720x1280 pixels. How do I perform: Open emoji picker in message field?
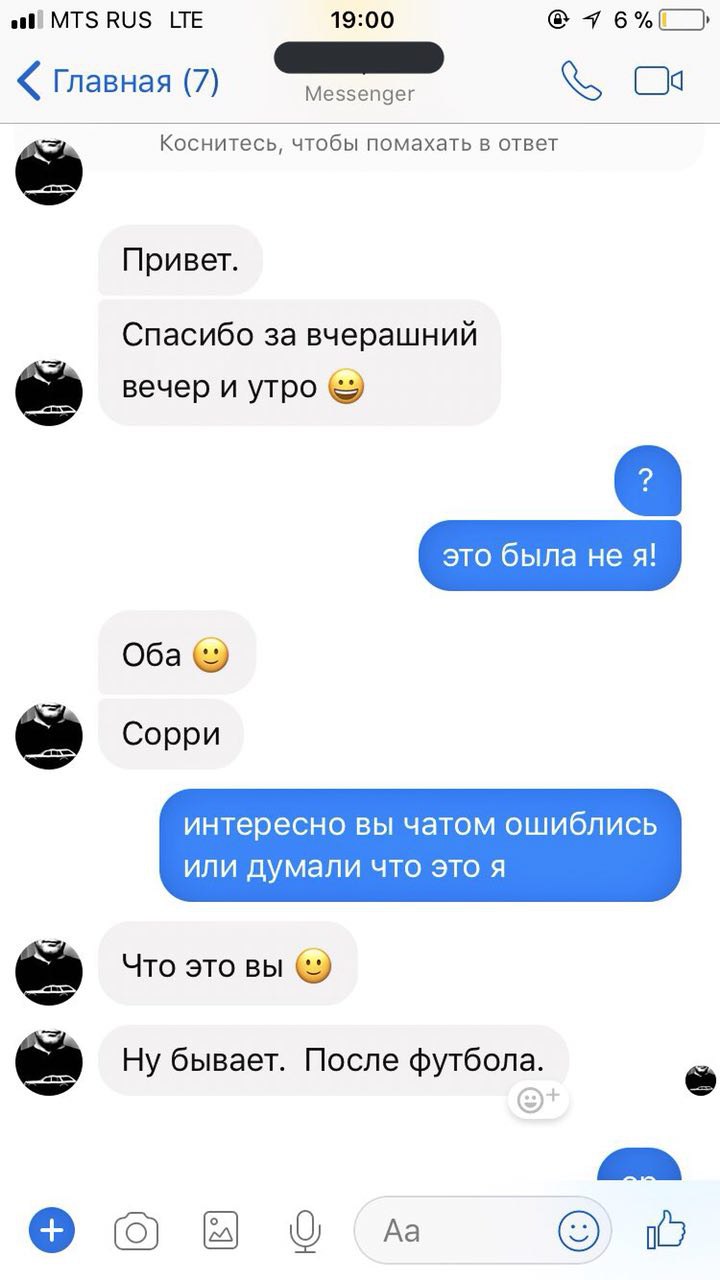(x=579, y=1230)
